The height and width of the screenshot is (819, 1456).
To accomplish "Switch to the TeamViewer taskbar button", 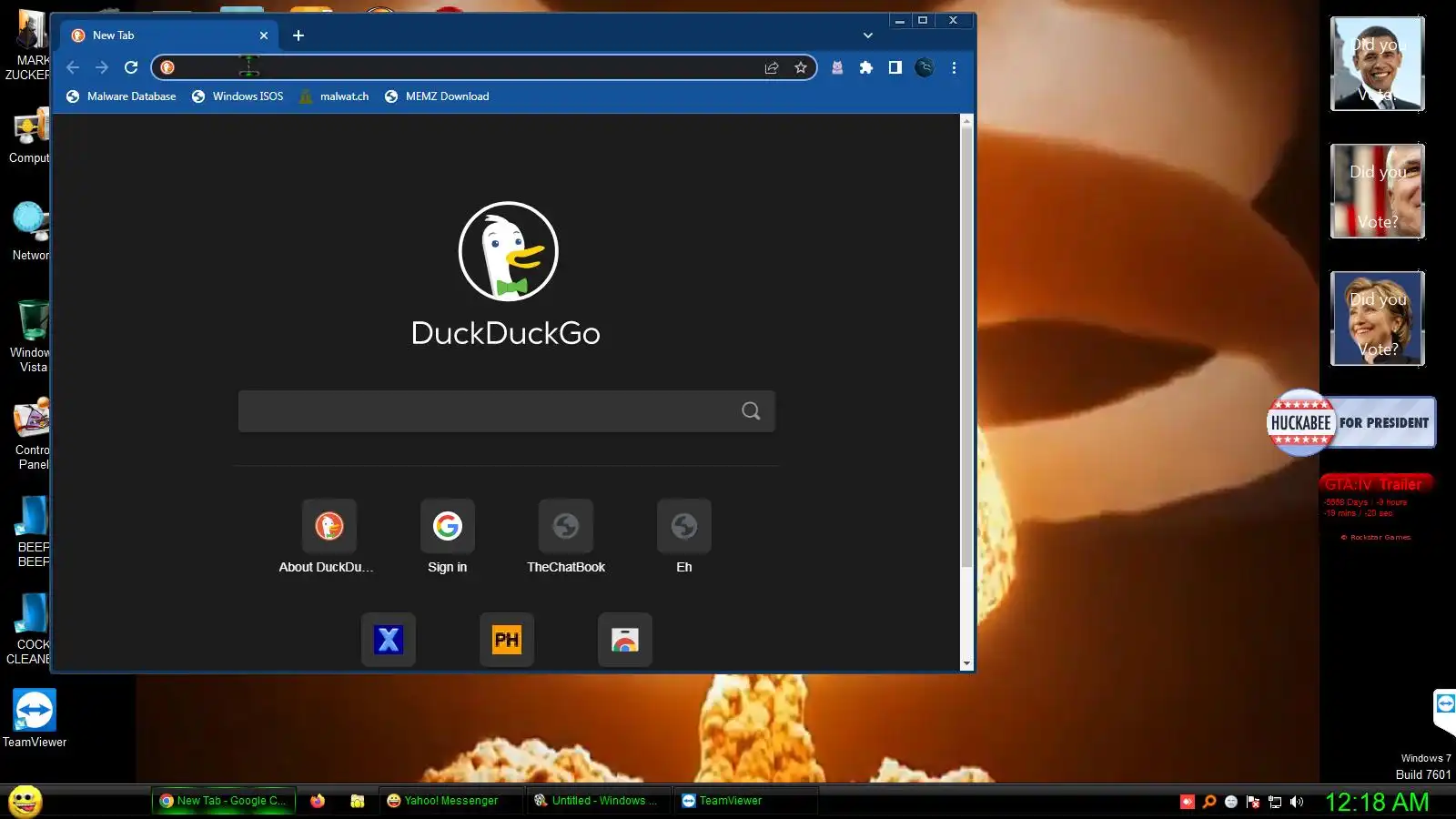I will click(746, 801).
